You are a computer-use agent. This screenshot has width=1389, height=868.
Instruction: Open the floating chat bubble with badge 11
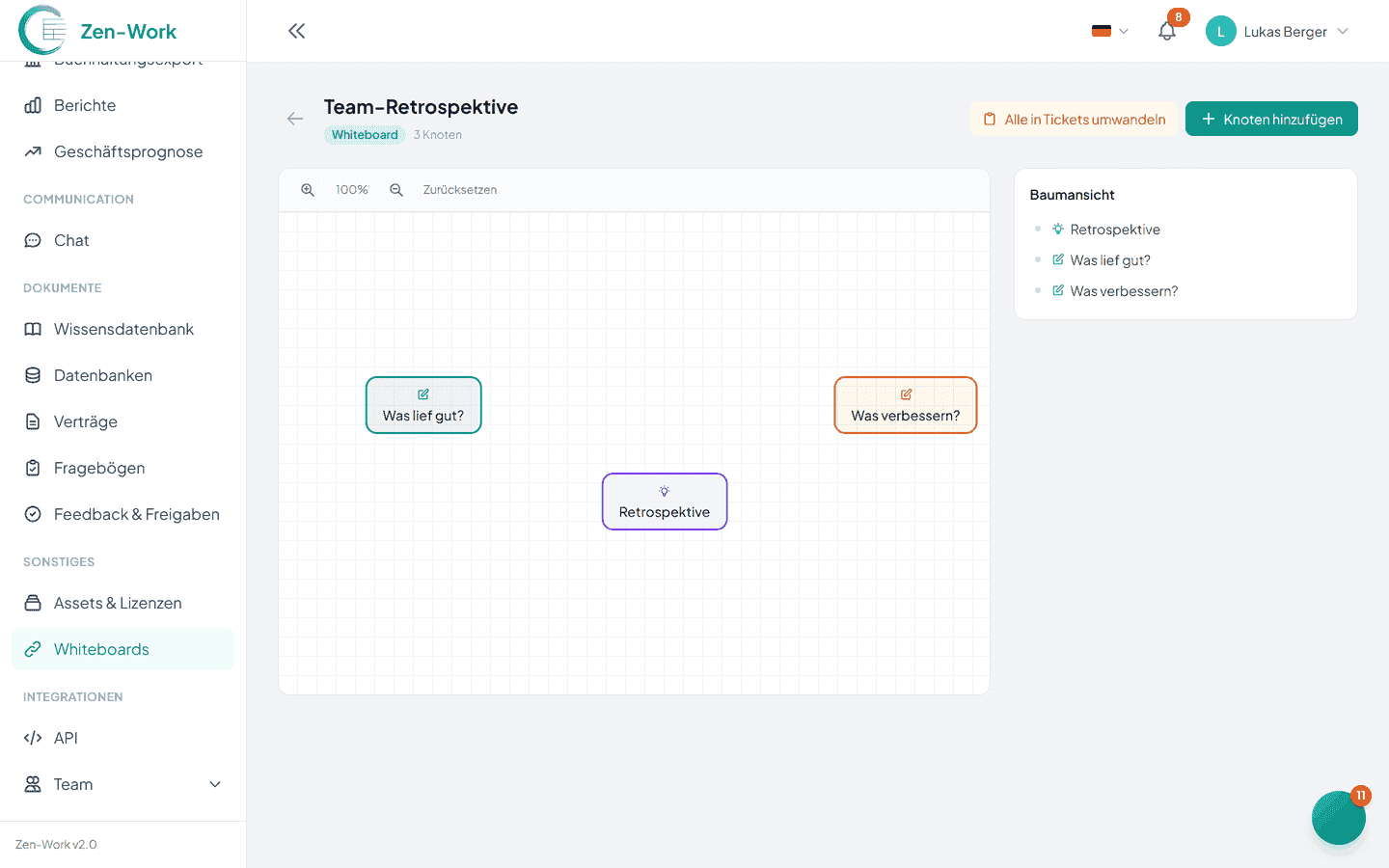[1339, 818]
